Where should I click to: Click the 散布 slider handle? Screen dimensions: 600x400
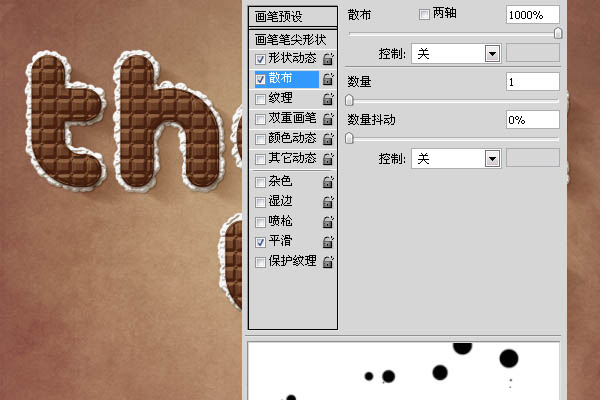pos(558,33)
